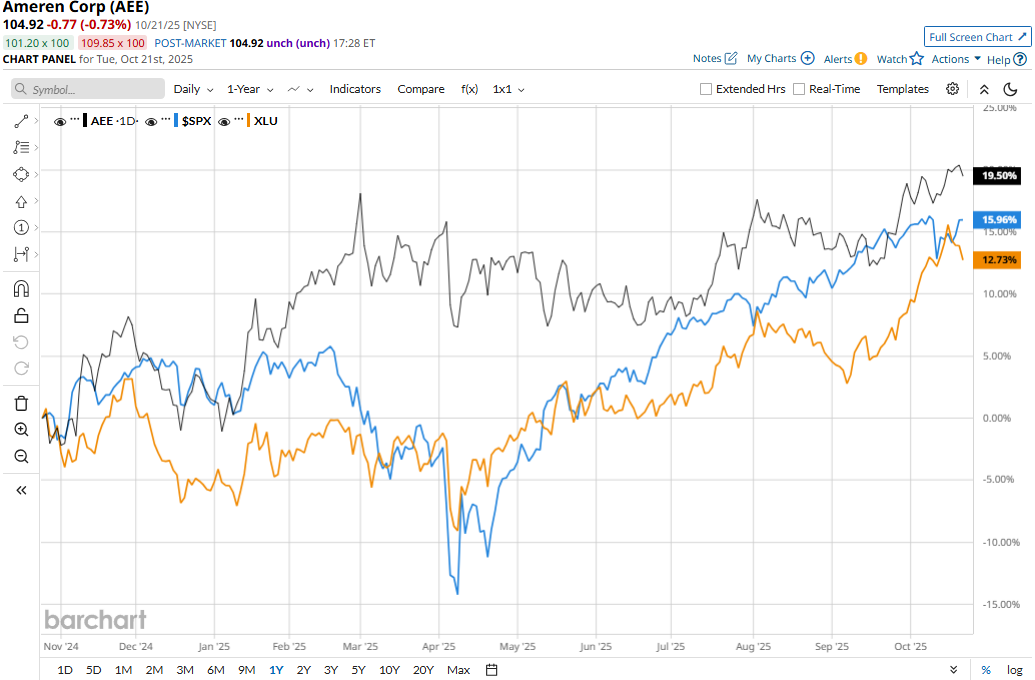
Task: Click the Watch link
Action: click(892, 59)
